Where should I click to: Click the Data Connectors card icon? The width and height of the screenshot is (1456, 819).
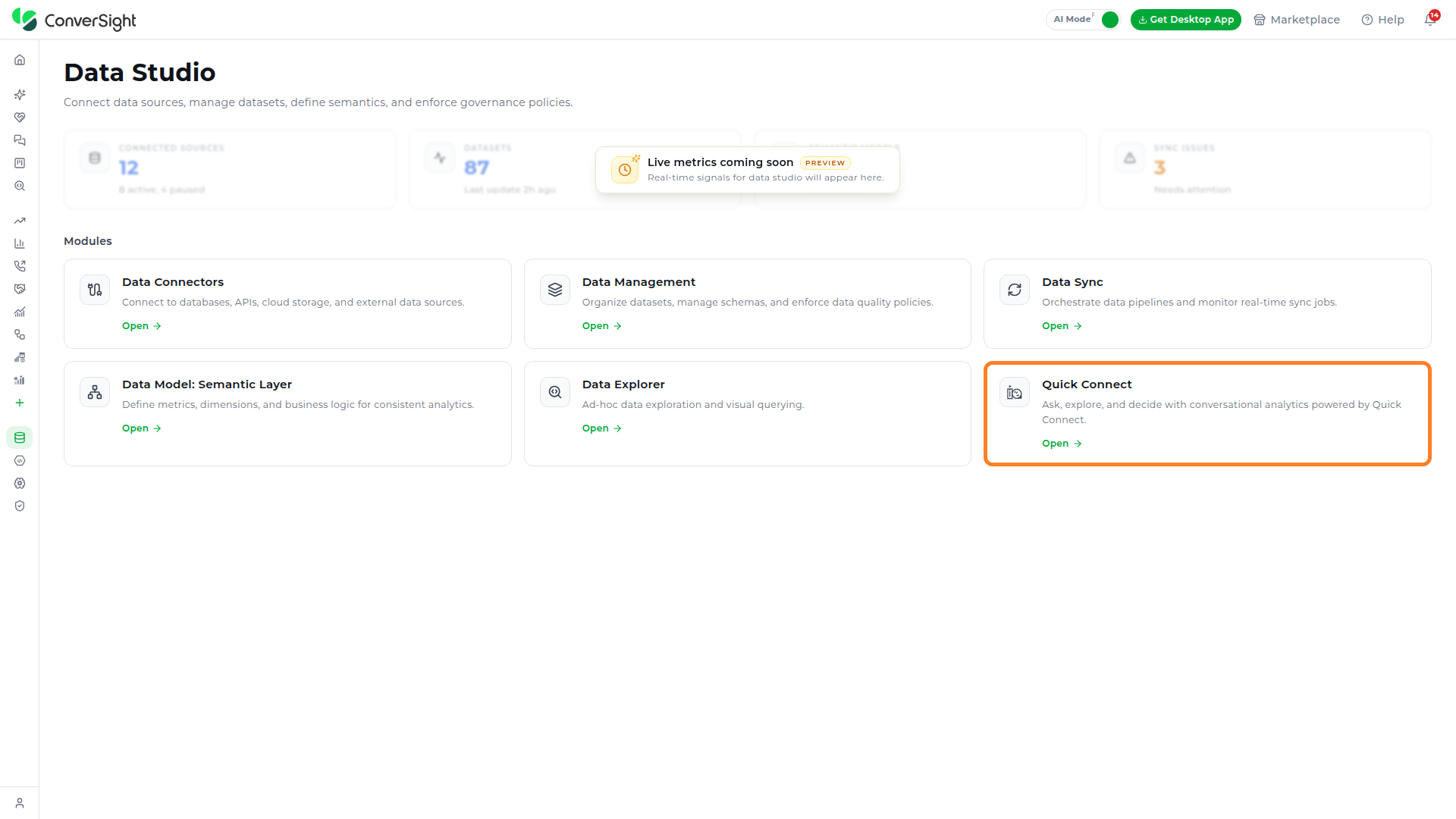coord(95,290)
